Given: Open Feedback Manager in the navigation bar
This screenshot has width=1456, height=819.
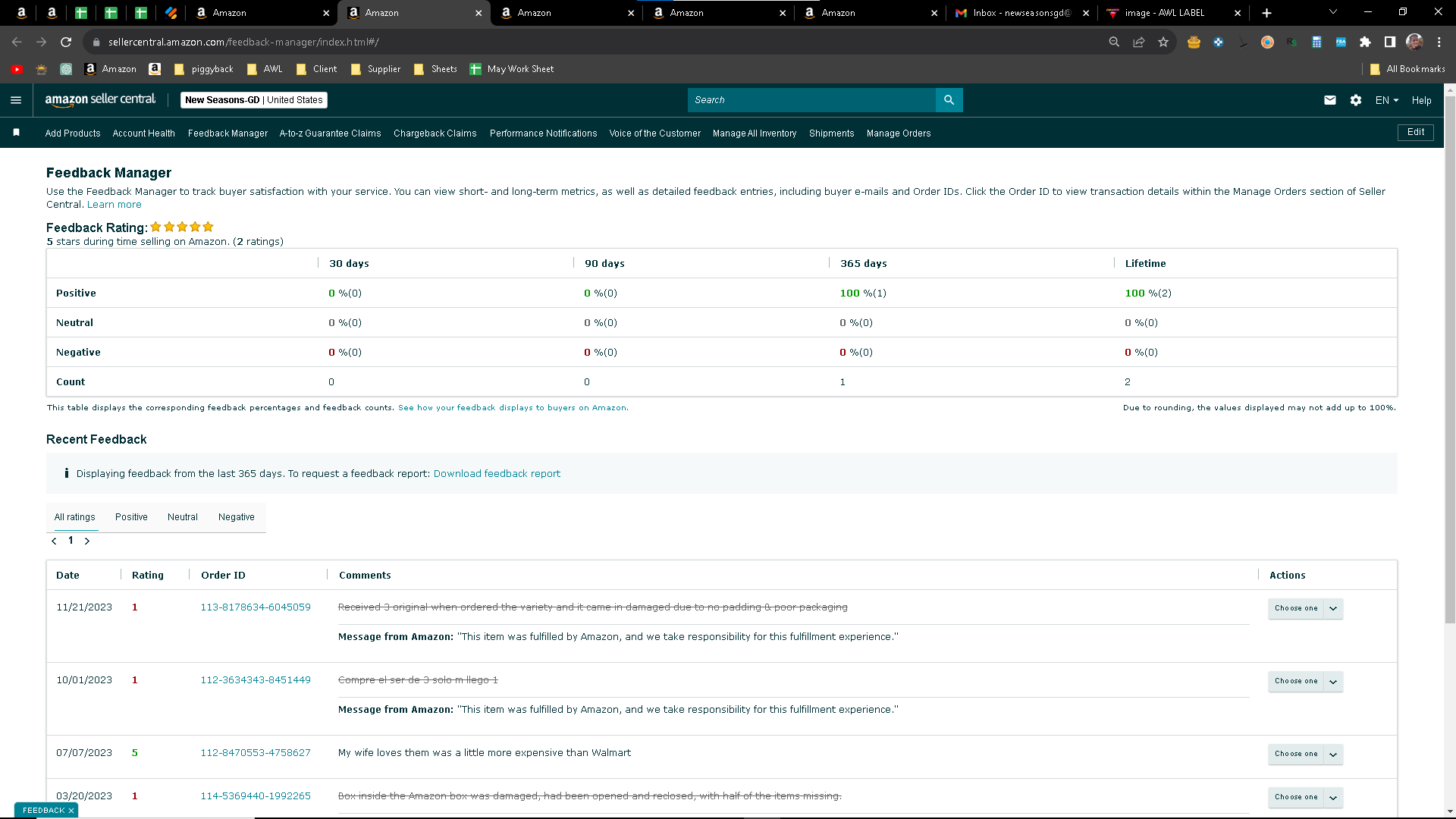Looking at the screenshot, I should [227, 133].
